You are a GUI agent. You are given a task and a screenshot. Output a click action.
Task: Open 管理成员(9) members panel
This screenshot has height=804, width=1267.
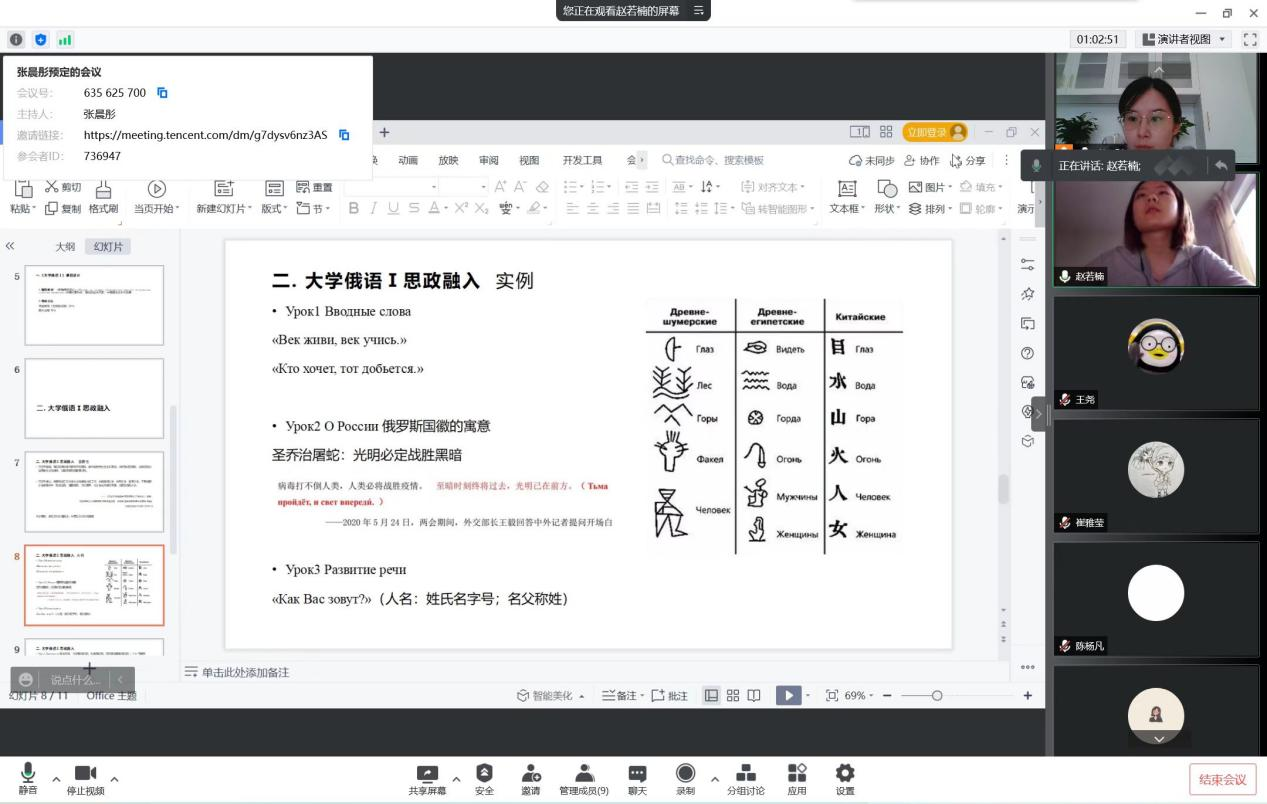584,774
